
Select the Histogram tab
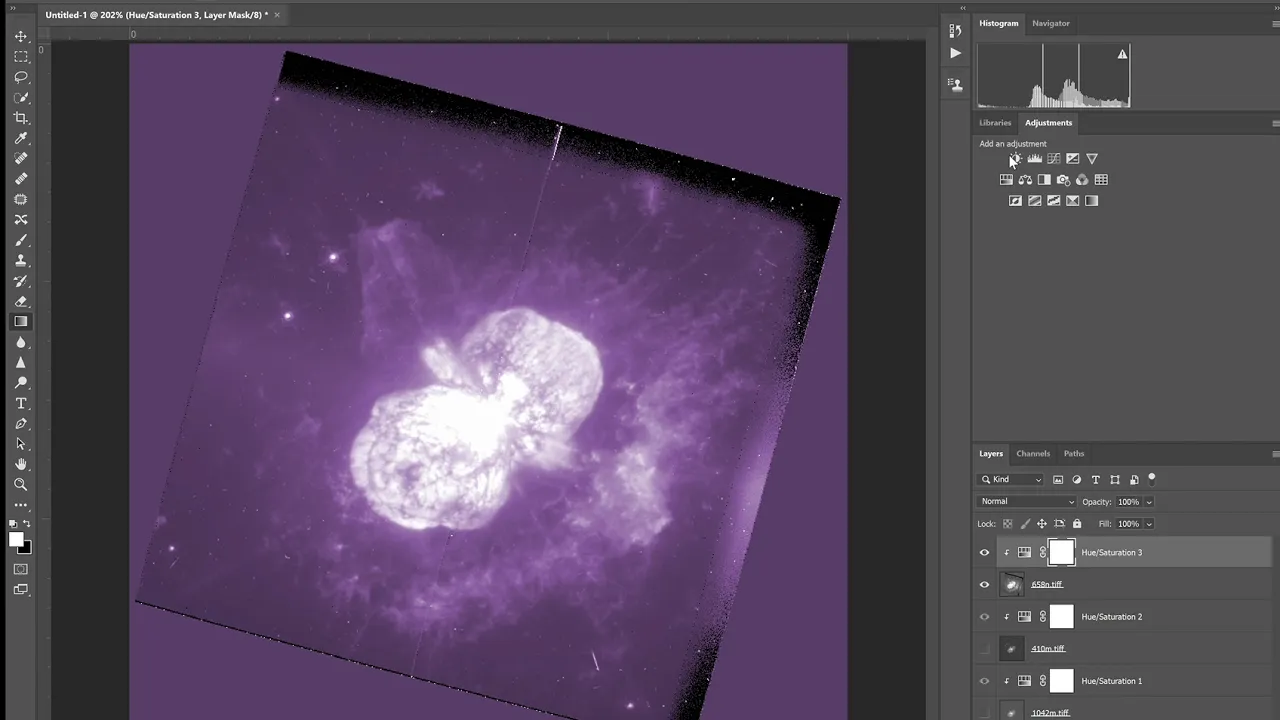998,23
